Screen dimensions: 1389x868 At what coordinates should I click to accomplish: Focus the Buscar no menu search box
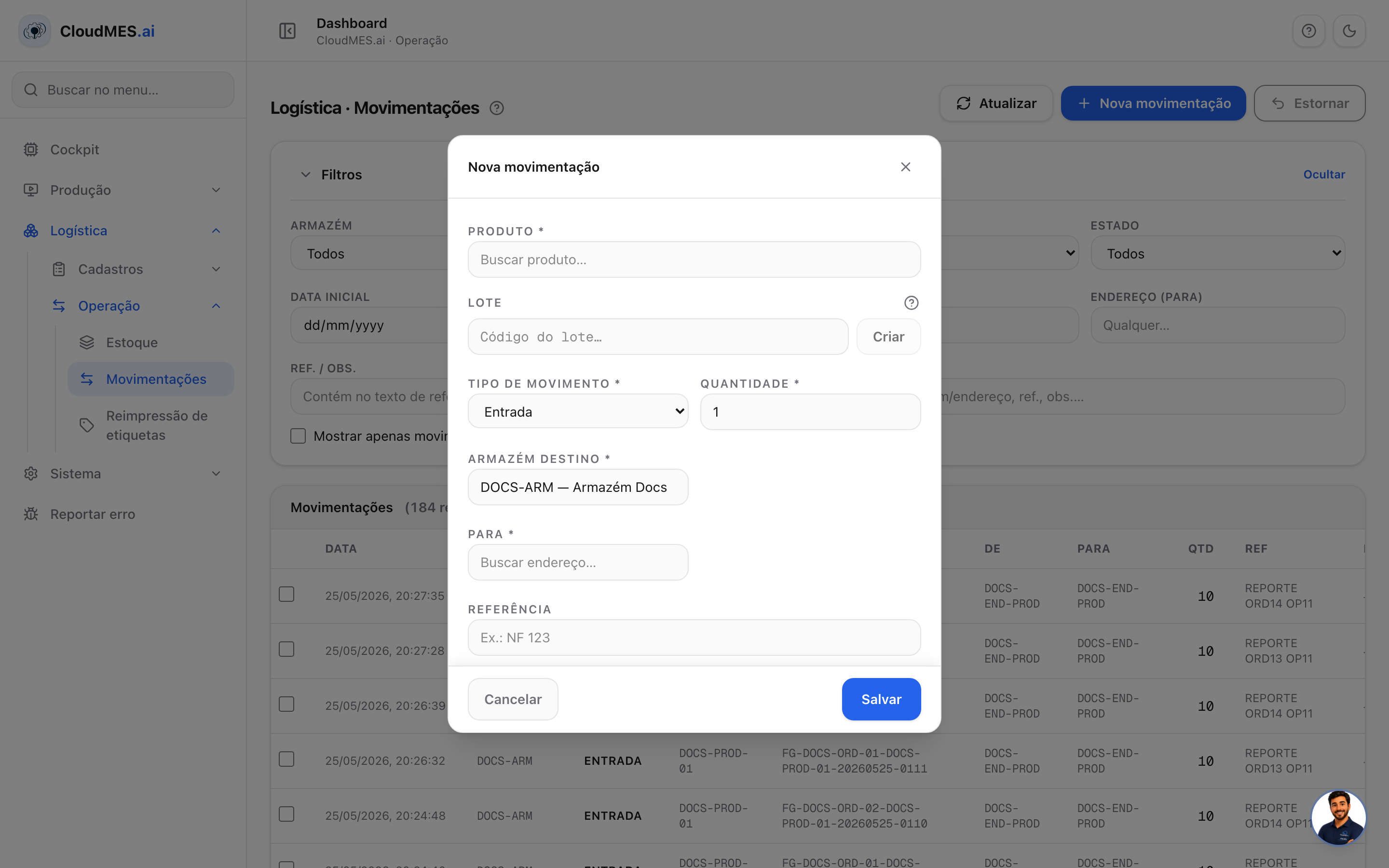123,90
